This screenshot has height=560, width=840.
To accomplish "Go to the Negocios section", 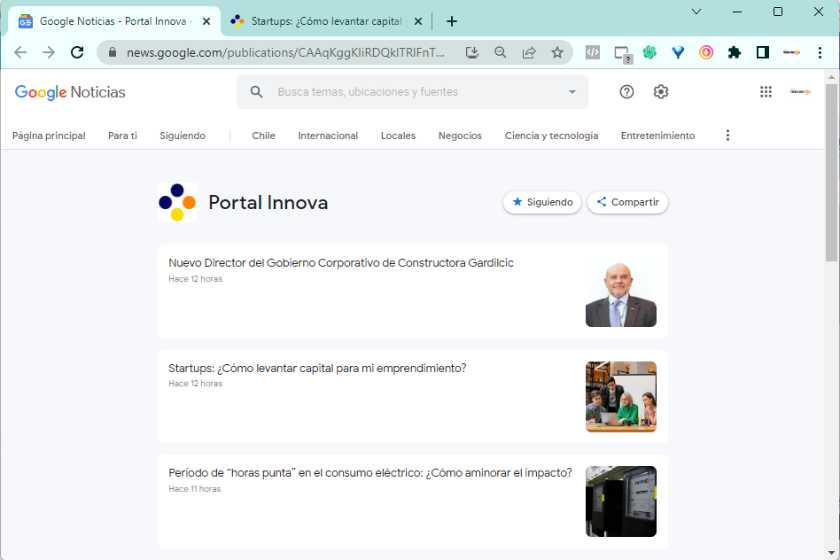I will [460, 135].
